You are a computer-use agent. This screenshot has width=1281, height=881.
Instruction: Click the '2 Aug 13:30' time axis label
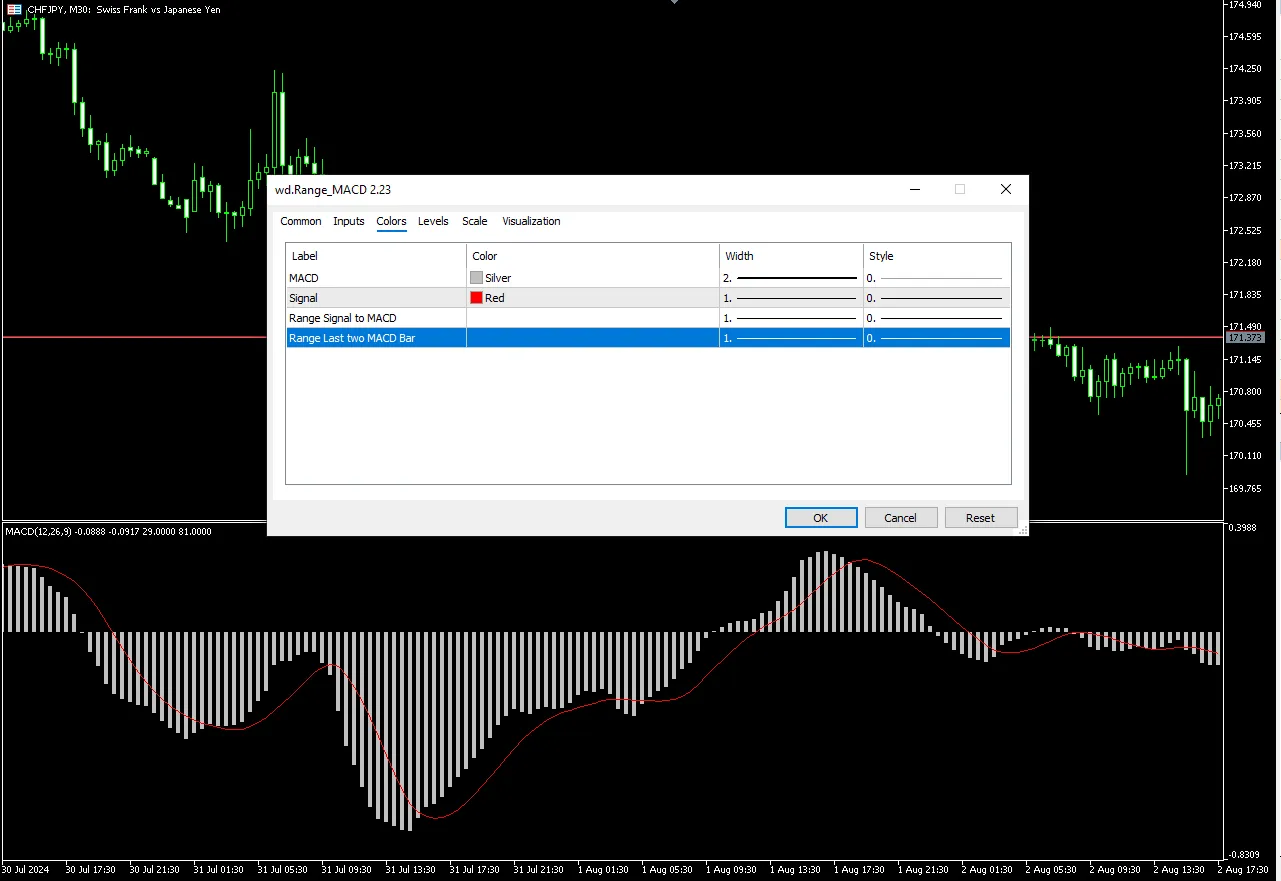(1179, 869)
